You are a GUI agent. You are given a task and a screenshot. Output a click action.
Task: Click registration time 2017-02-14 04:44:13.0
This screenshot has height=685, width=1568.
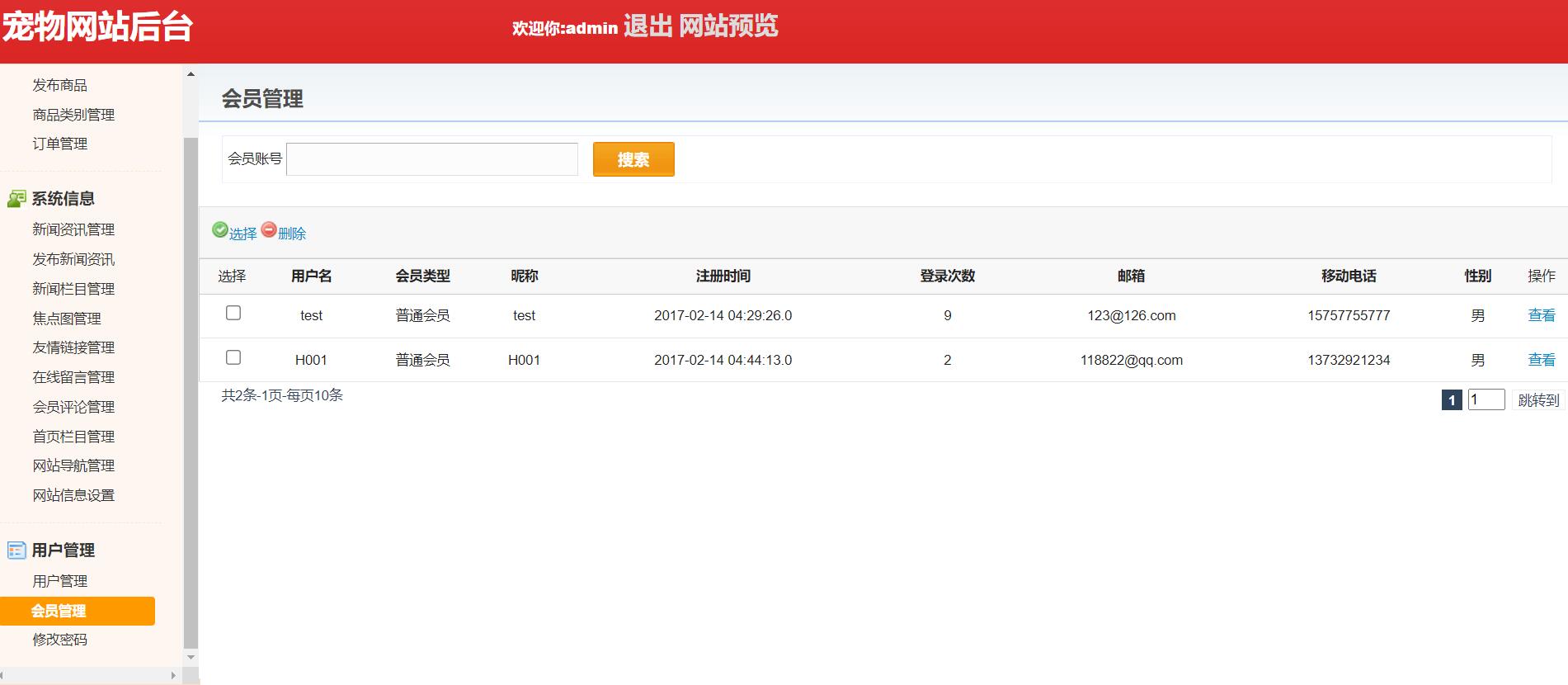(x=723, y=360)
